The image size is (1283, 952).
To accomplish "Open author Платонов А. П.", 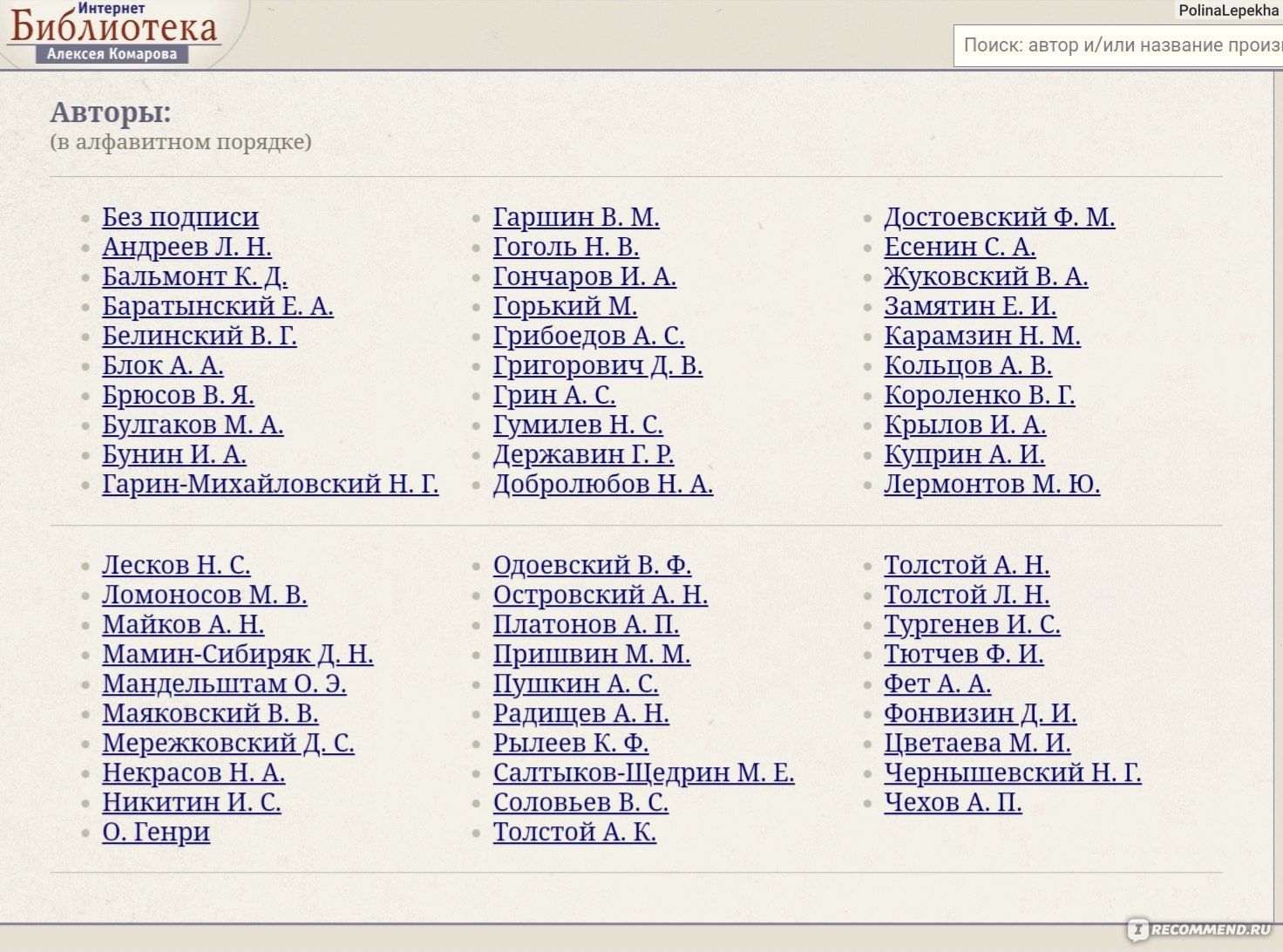I will pos(587,624).
